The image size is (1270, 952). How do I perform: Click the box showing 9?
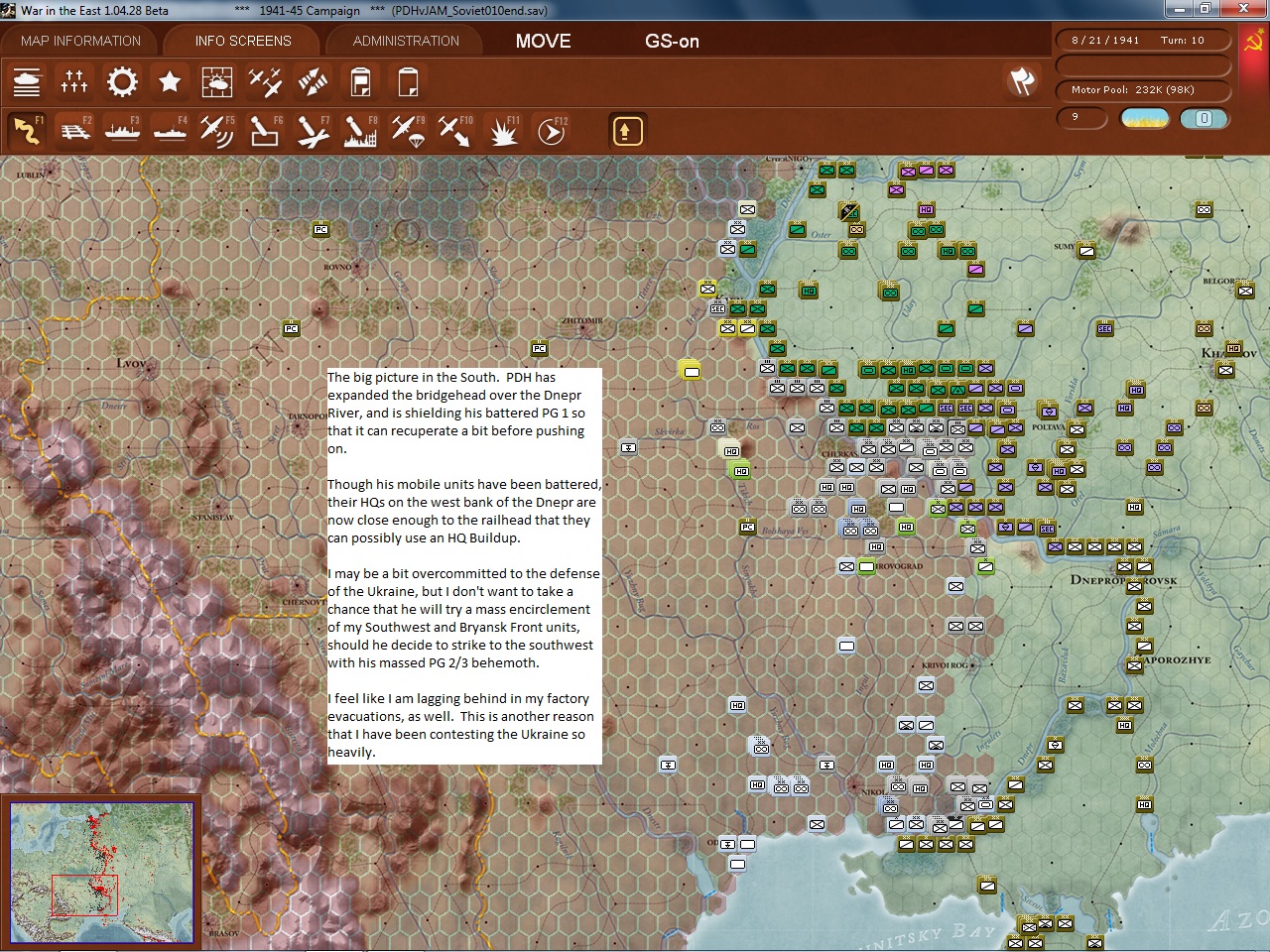coord(1080,118)
